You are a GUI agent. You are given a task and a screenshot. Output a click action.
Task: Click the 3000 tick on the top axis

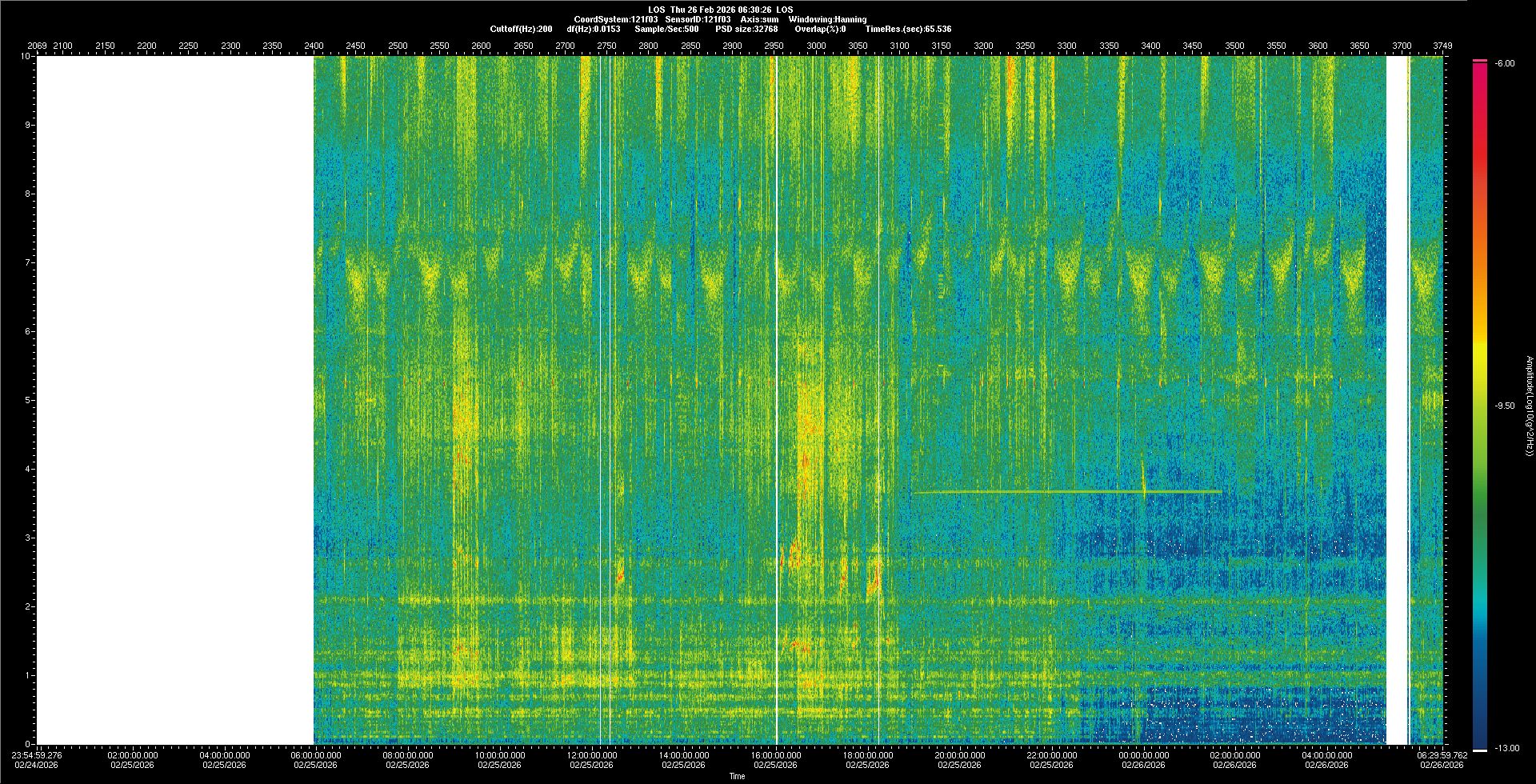(x=816, y=46)
